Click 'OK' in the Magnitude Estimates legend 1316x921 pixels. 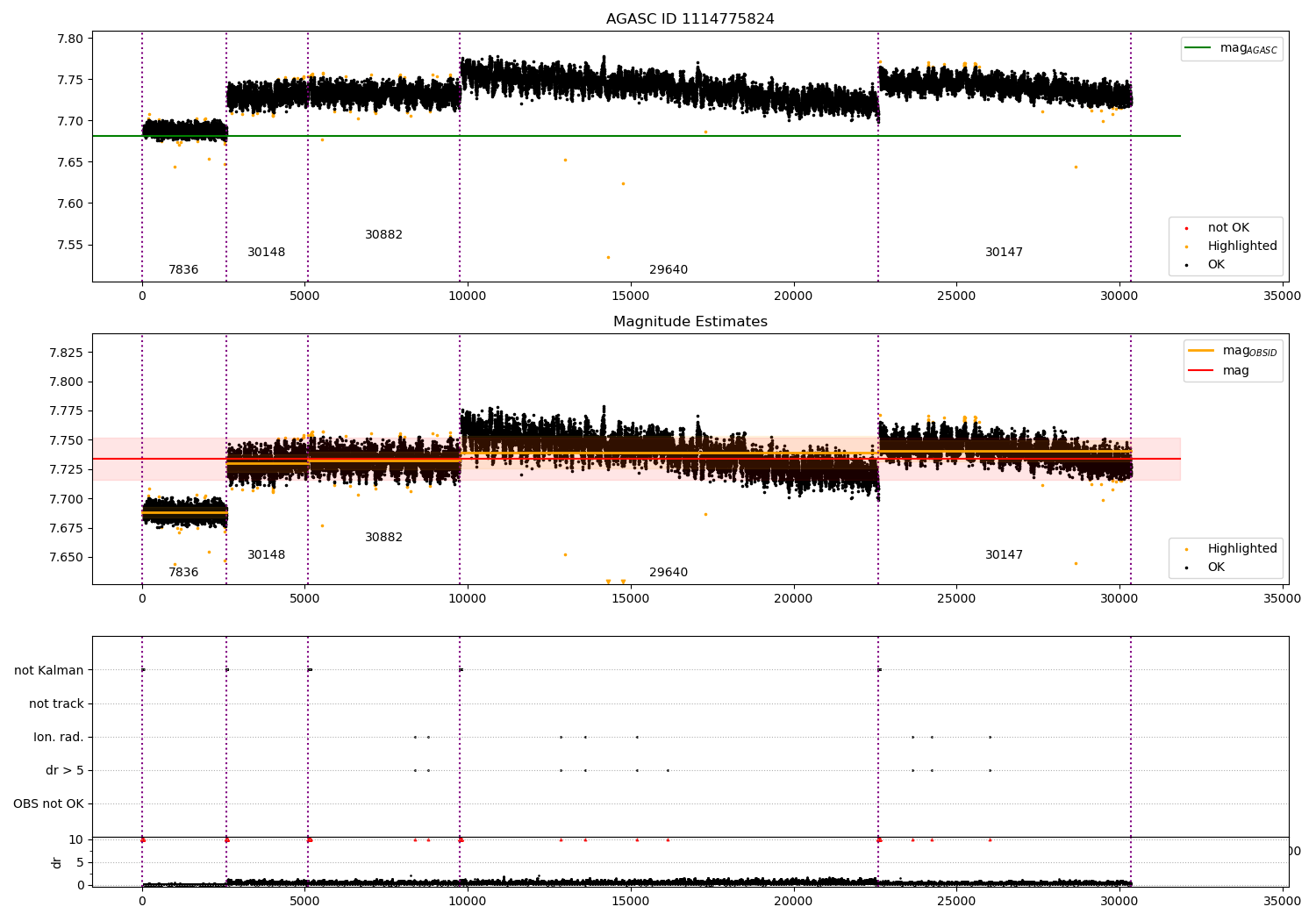point(1206,568)
